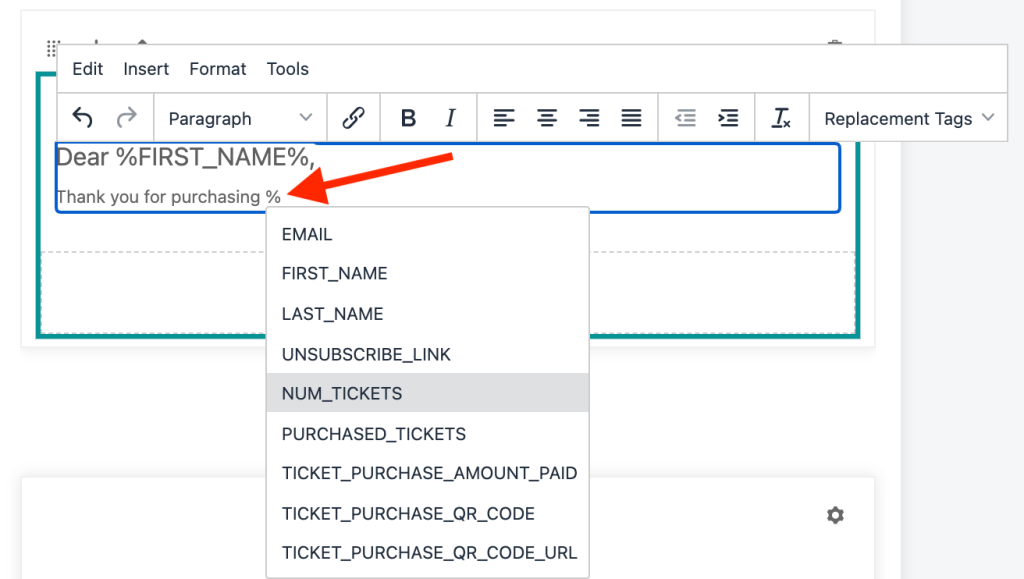
Task: Insert the PURCHASED_TICKETS tag
Action: [x=428, y=434]
